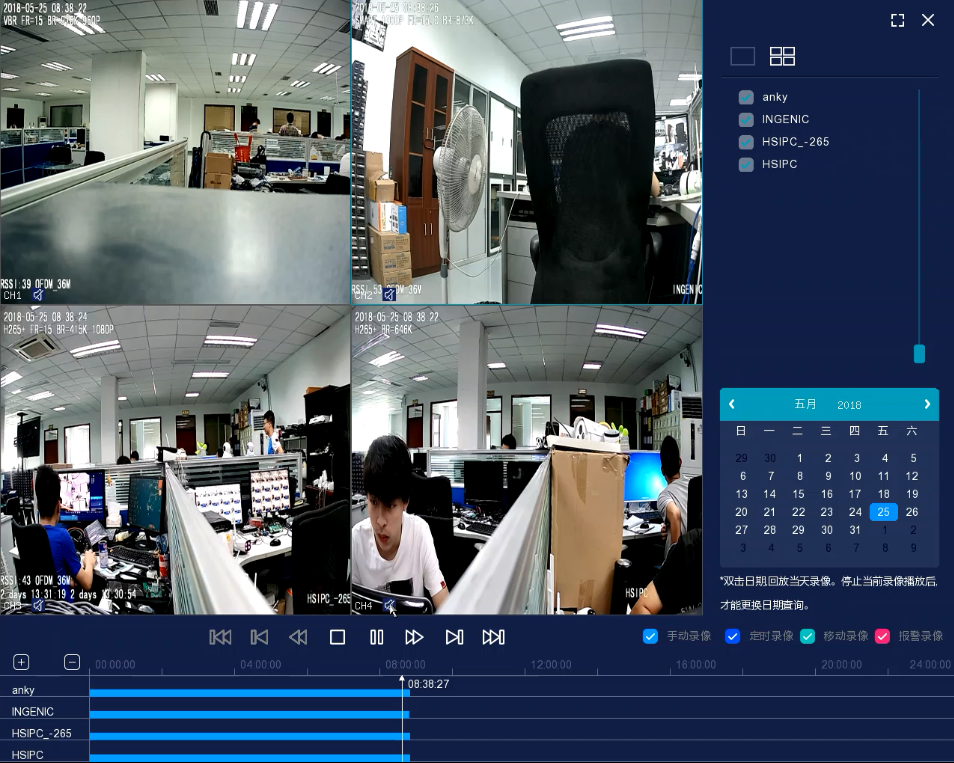
Task: Uncheck the anky camera checkbox
Action: click(746, 97)
